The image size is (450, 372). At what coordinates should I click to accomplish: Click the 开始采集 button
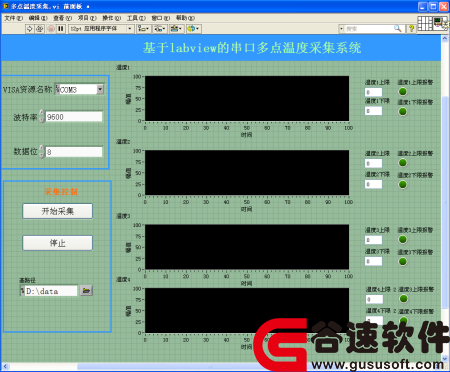[x=58, y=211]
